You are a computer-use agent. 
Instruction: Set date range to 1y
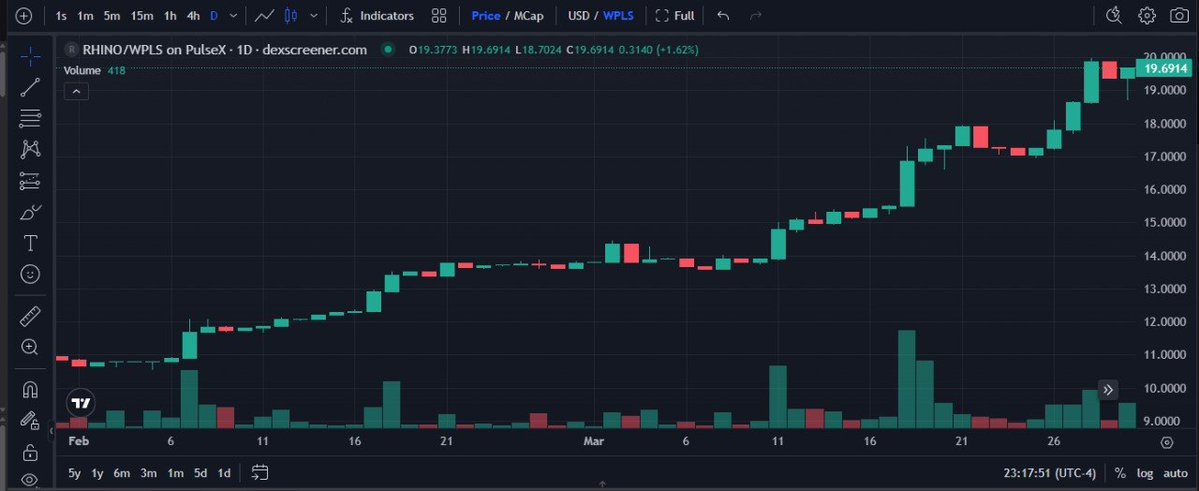point(97,473)
